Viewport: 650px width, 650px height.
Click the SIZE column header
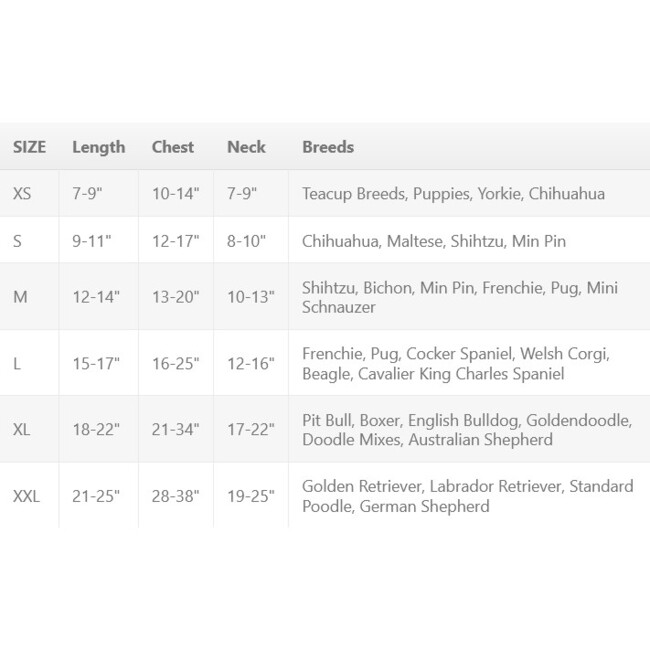pyautogui.click(x=29, y=147)
